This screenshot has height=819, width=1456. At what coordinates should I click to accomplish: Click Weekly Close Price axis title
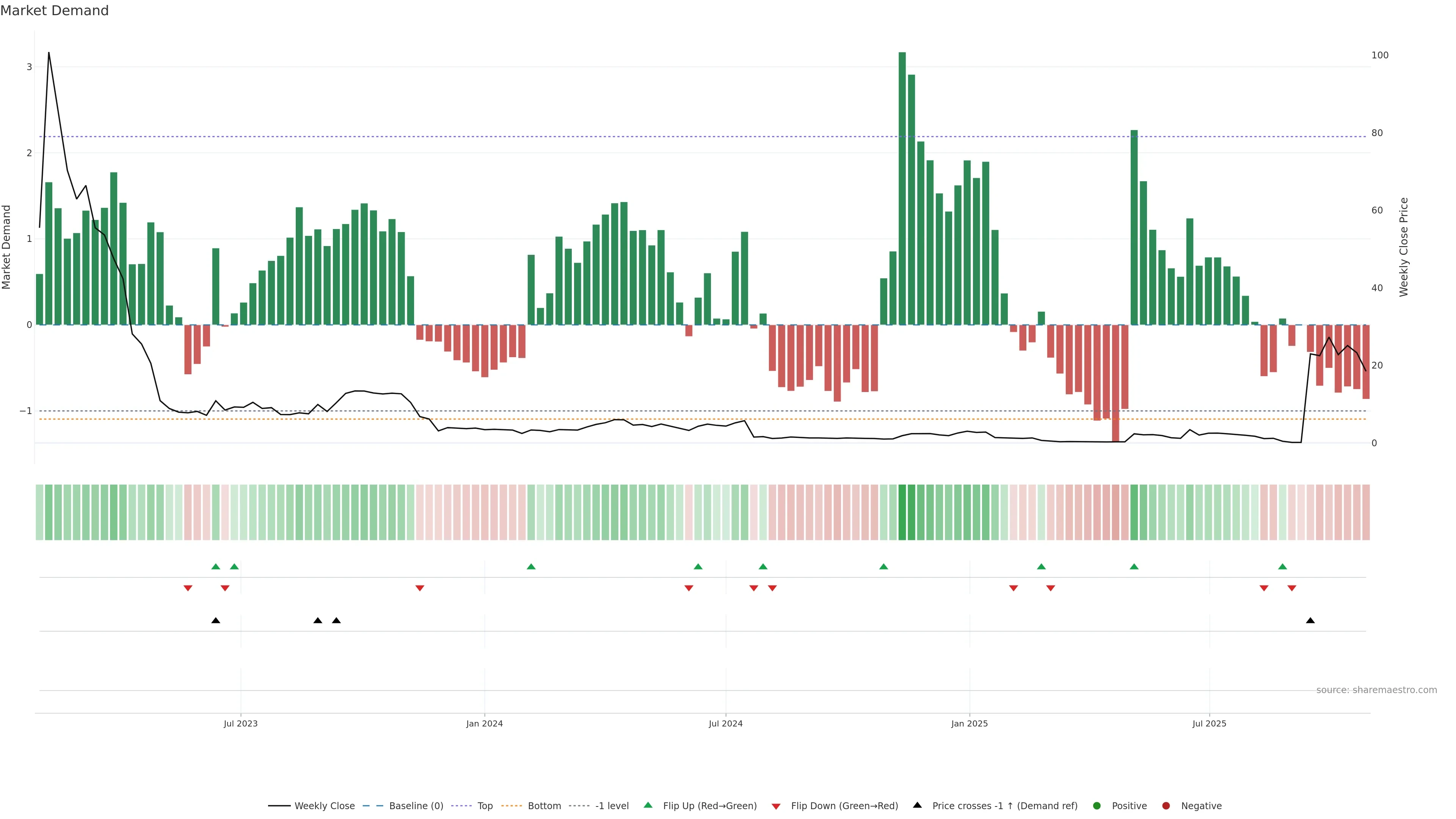(1404, 247)
